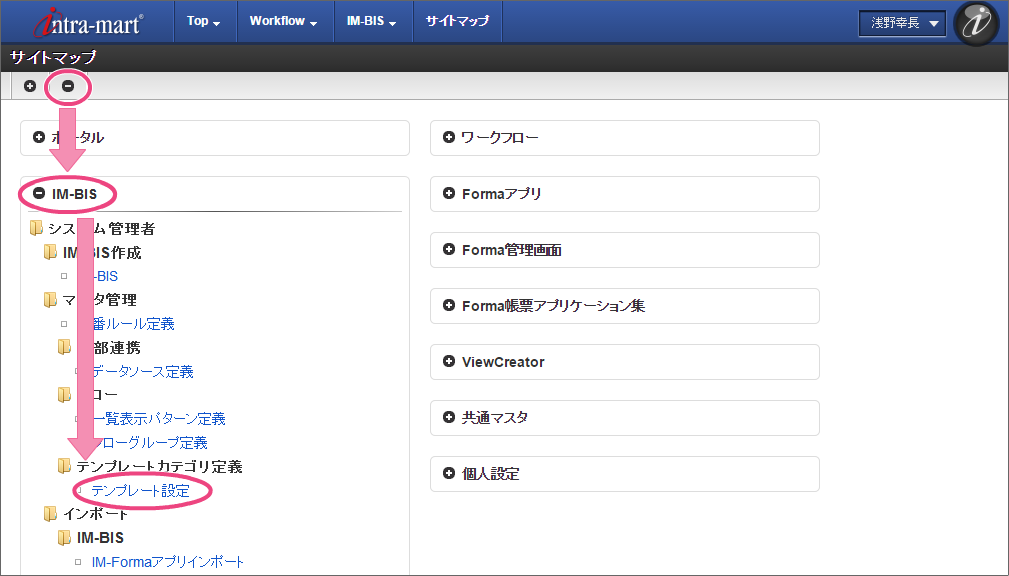Screen dimensions: 1009x576
Task: Open the Workflow menu
Action: (283, 21)
